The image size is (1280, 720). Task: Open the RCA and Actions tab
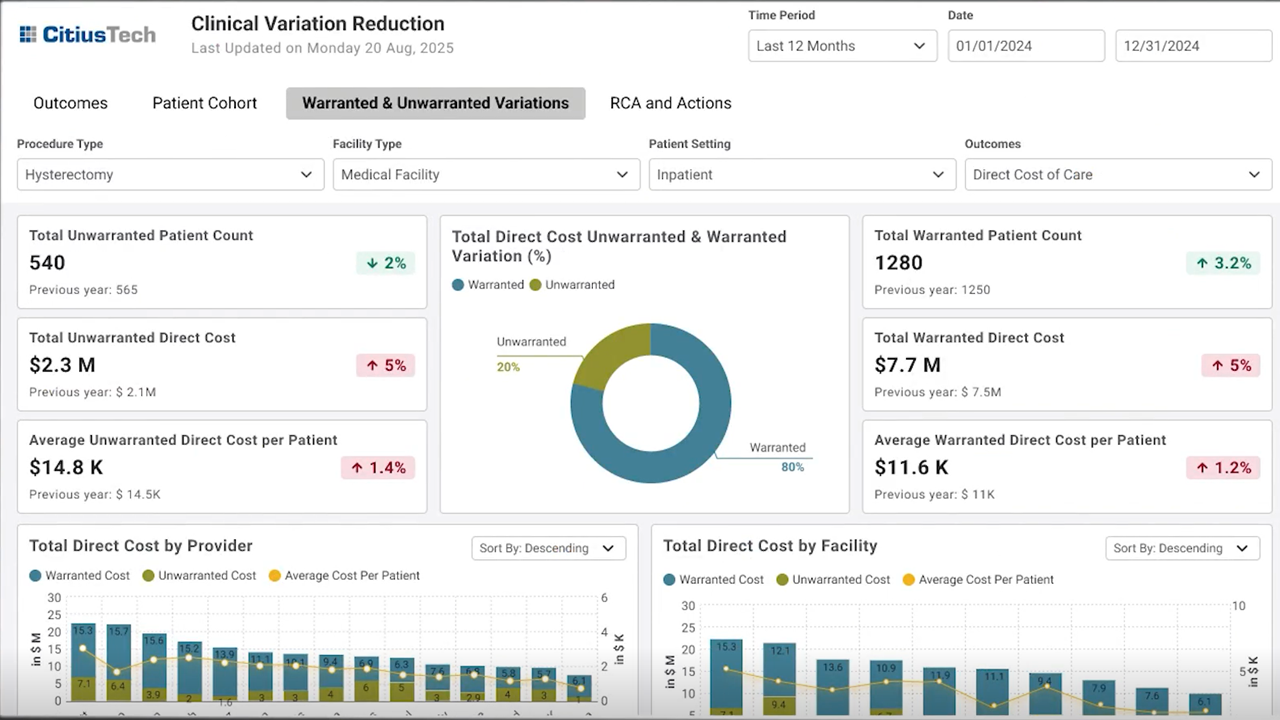(x=671, y=103)
